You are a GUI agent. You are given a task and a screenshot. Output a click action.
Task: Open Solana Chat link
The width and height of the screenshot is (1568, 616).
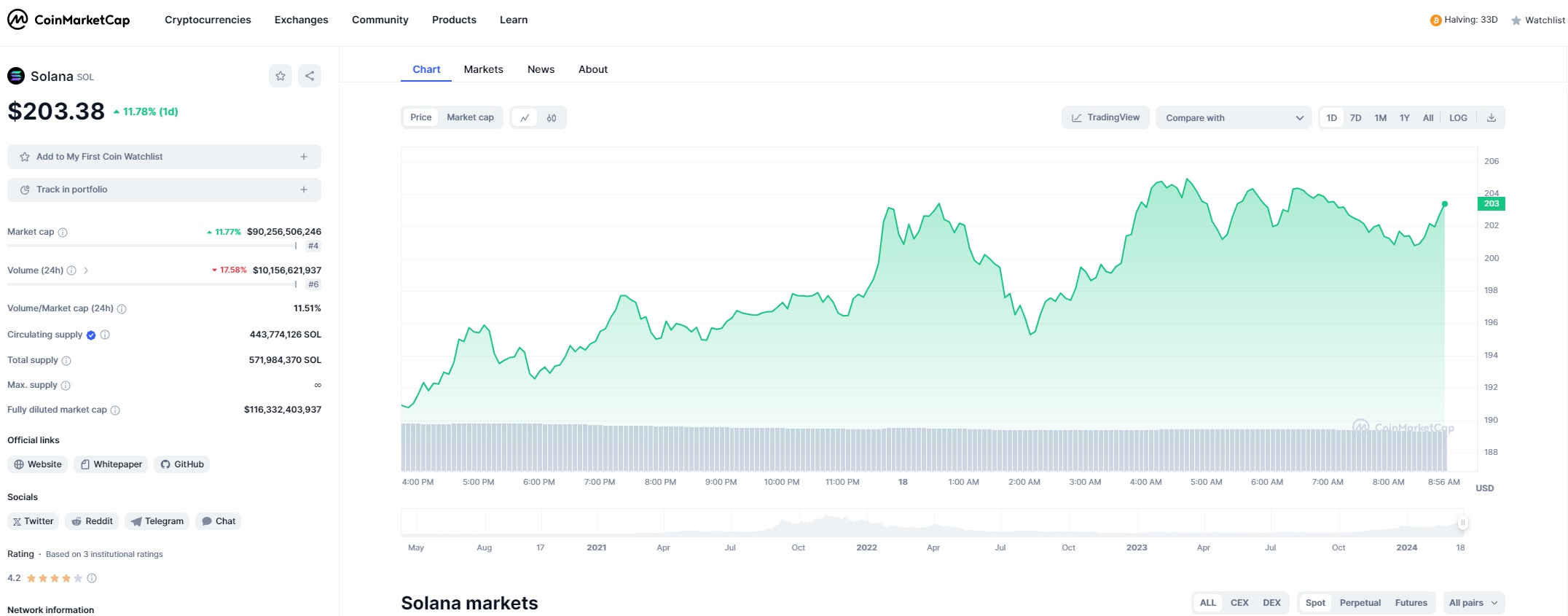[219, 521]
